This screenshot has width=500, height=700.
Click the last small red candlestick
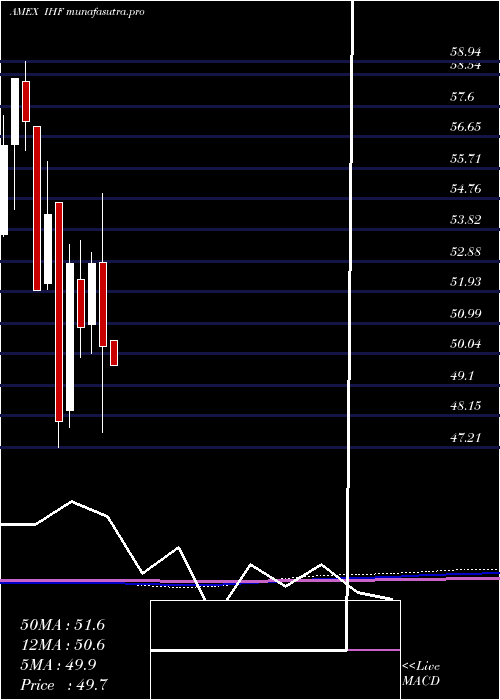tap(114, 353)
